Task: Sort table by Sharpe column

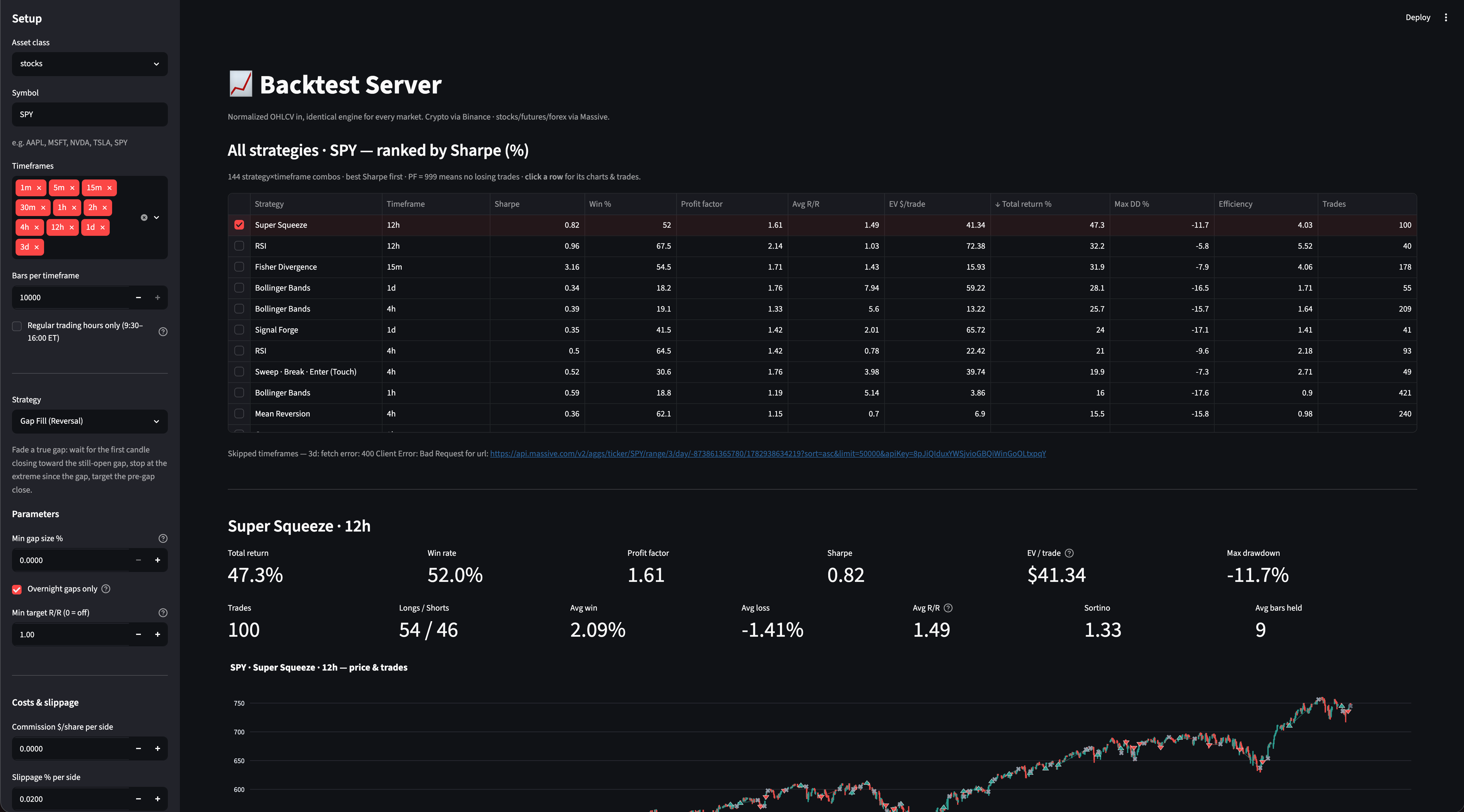Action: pyautogui.click(x=537, y=204)
